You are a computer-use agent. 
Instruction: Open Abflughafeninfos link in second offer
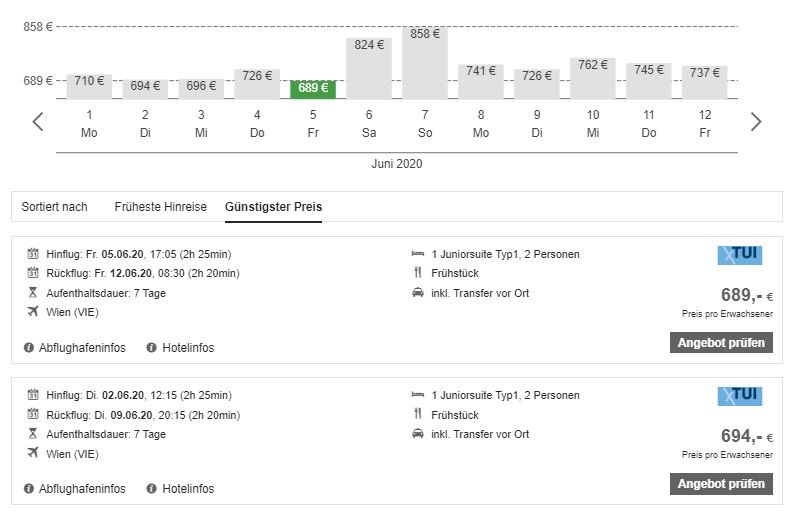82,489
